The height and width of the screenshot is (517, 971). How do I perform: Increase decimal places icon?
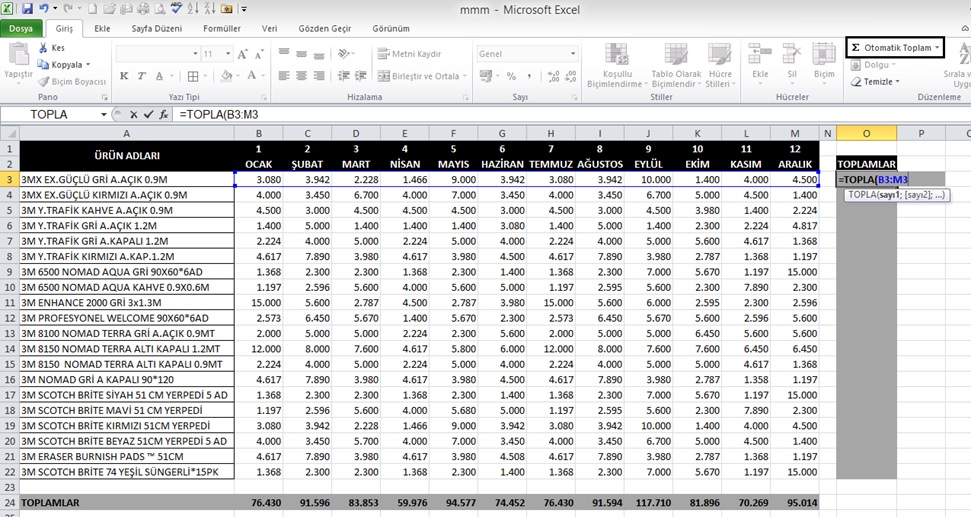click(553, 76)
